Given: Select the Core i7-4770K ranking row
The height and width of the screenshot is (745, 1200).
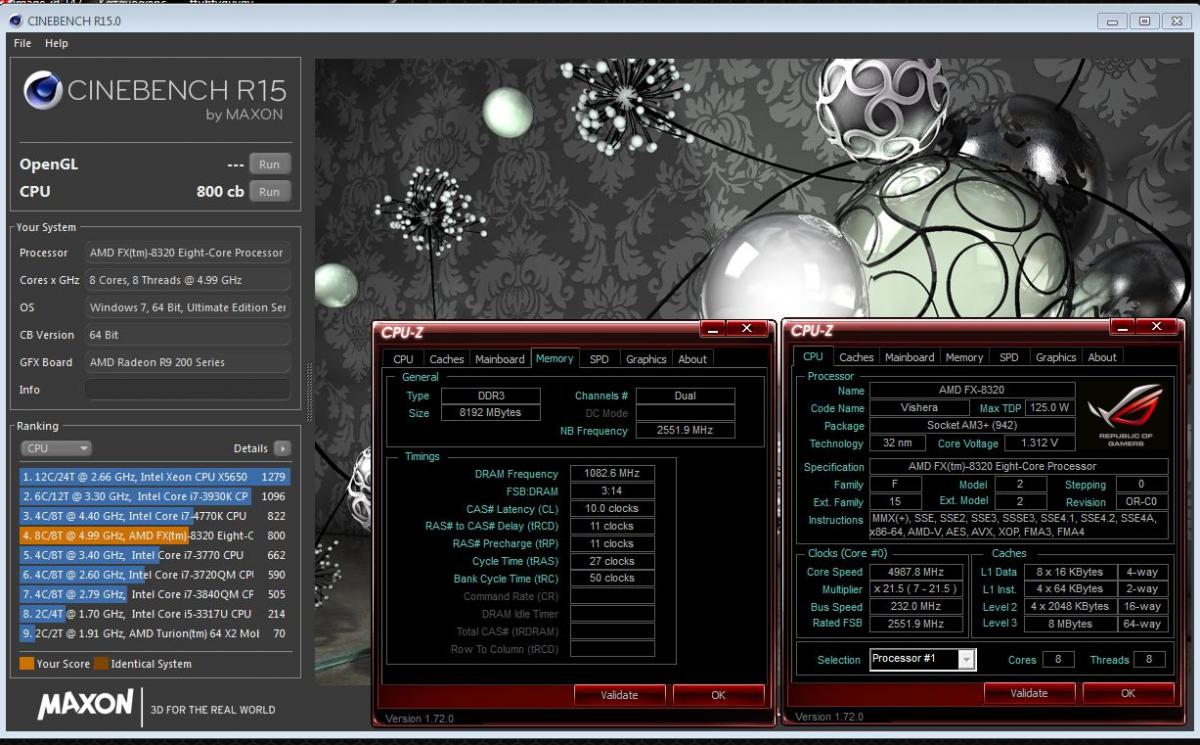Looking at the screenshot, I should [154, 516].
